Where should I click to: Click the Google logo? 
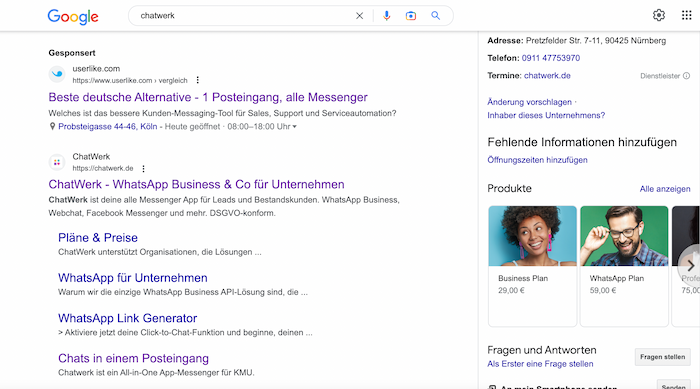click(73, 17)
